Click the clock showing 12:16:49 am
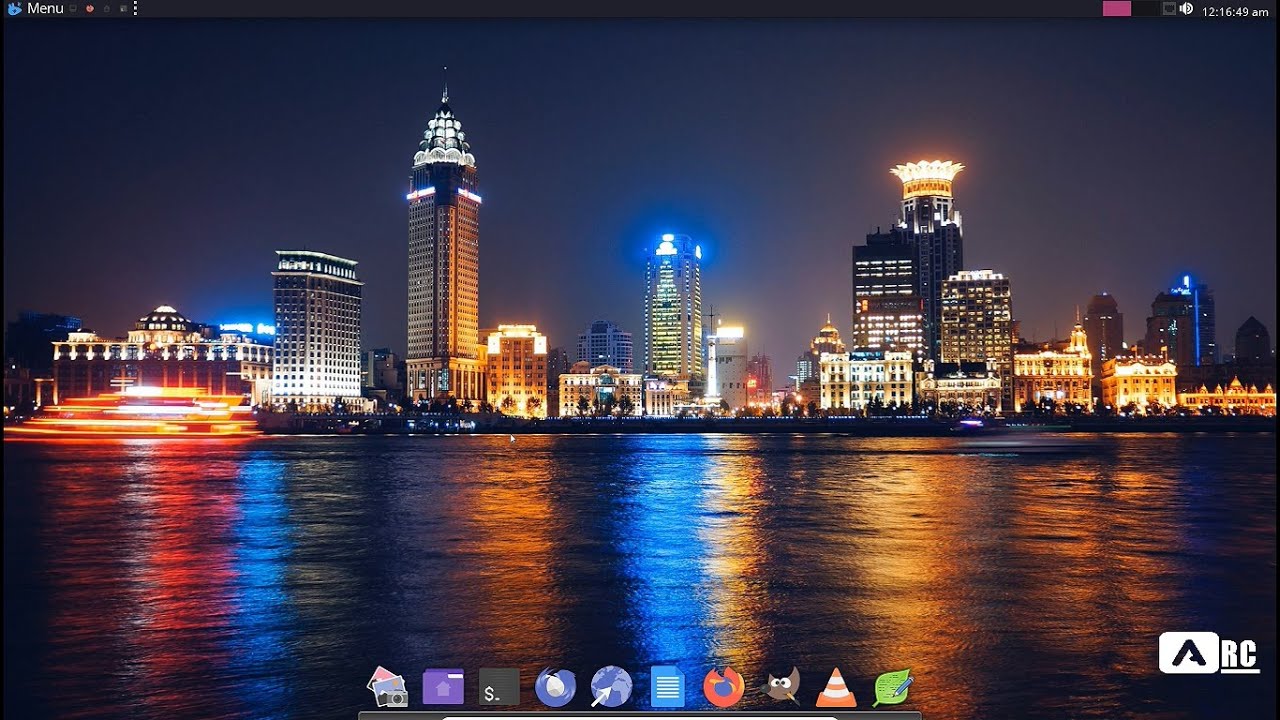 click(1235, 12)
